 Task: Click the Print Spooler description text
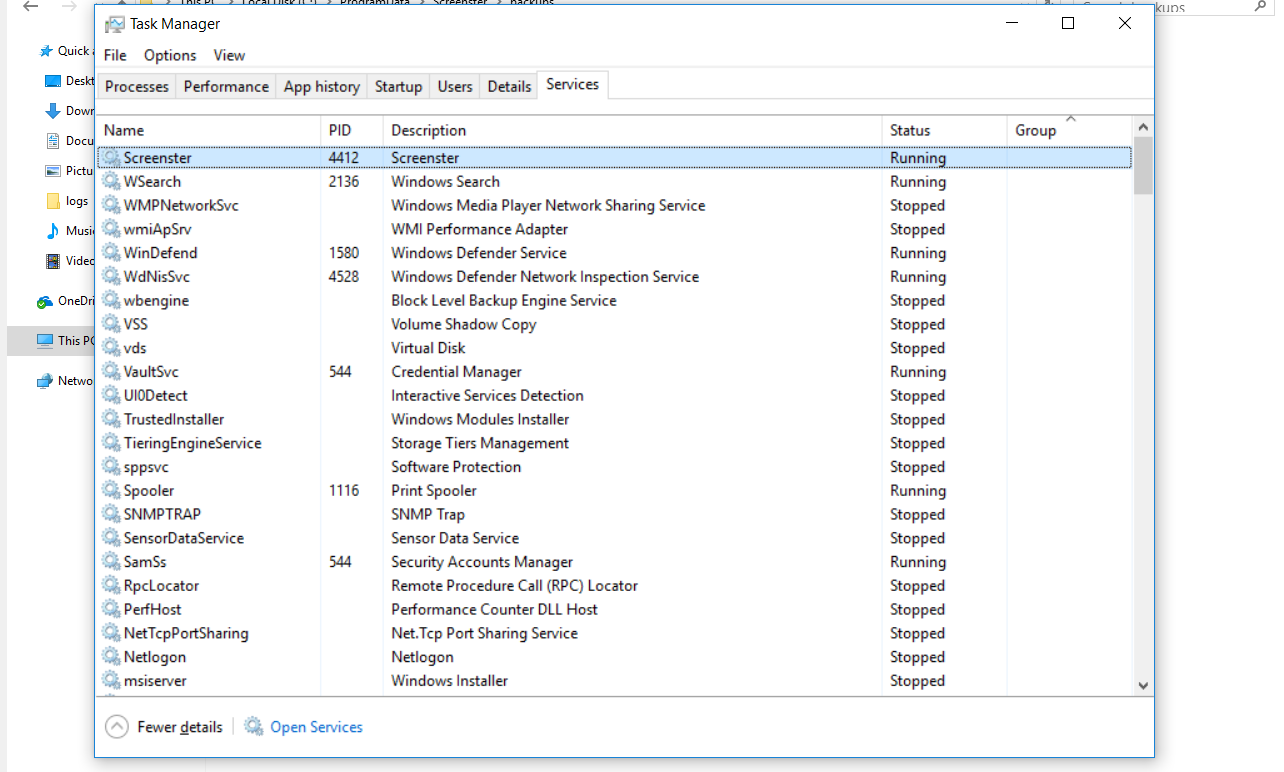434,490
